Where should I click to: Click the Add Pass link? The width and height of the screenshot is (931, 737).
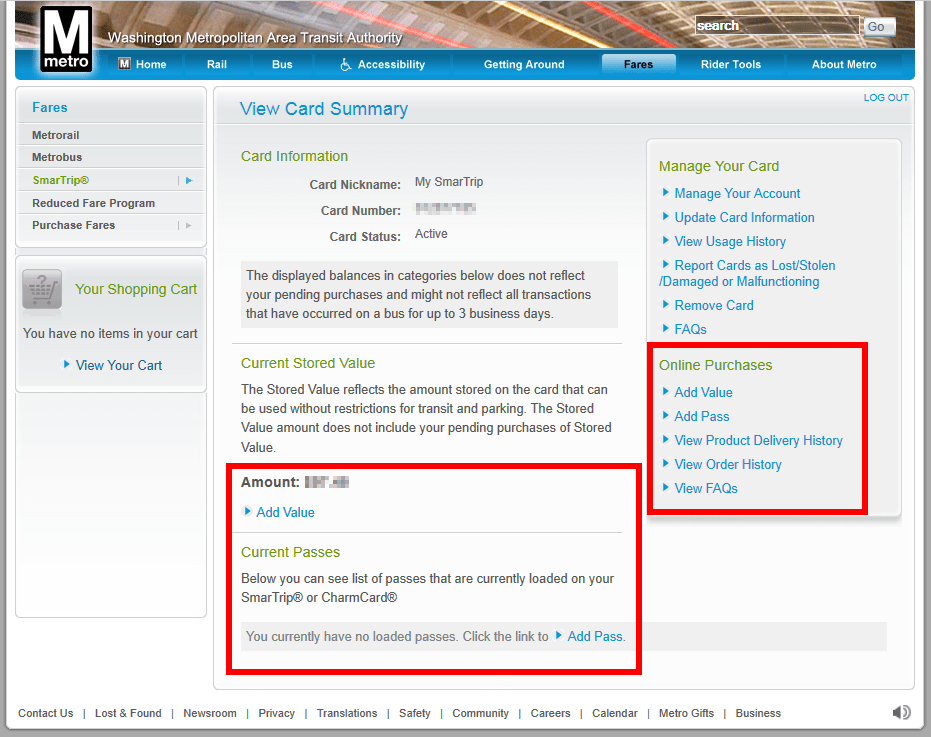click(702, 416)
